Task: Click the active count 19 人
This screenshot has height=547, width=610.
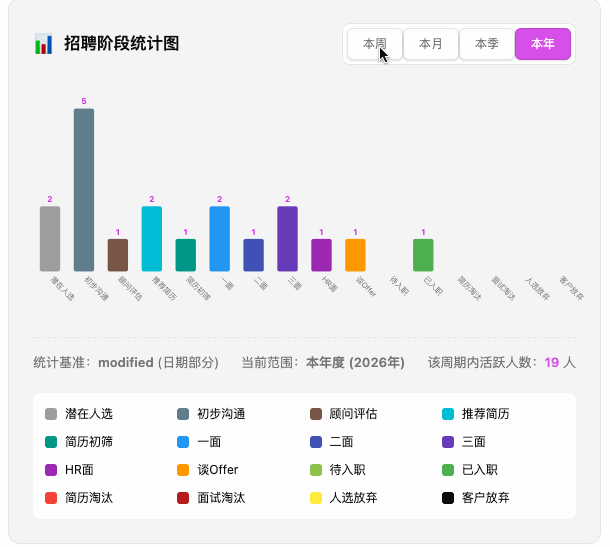Action: pyautogui.click(x=560, y=363)
